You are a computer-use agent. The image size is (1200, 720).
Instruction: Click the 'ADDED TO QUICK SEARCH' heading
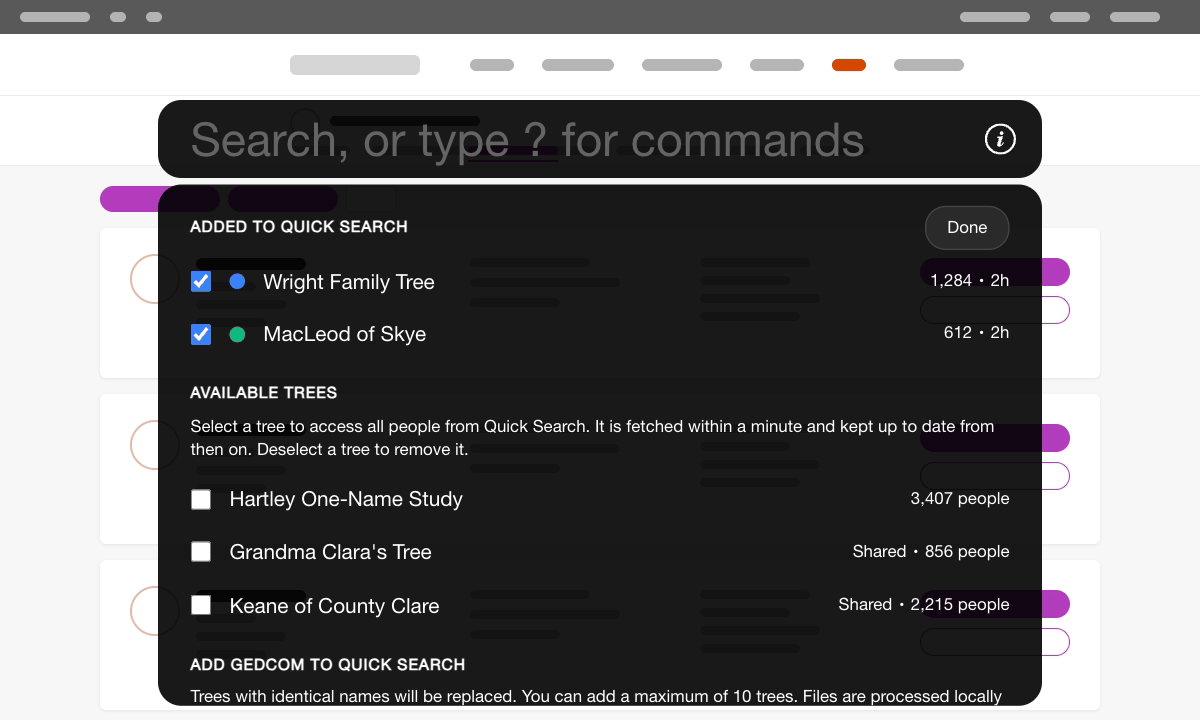tap(299, 226)
